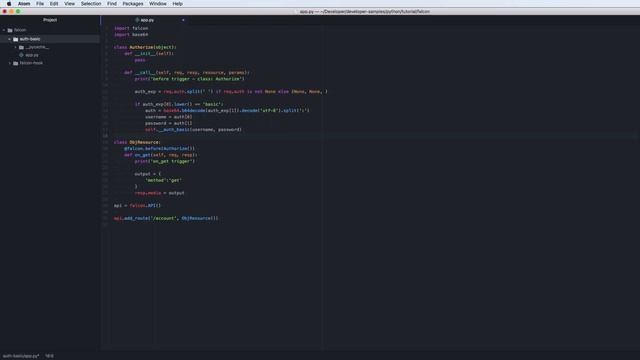This screenshot has height=360, width=640.
Task: Click the 'import falcon' code line
Action: click(x=131, y=28)
